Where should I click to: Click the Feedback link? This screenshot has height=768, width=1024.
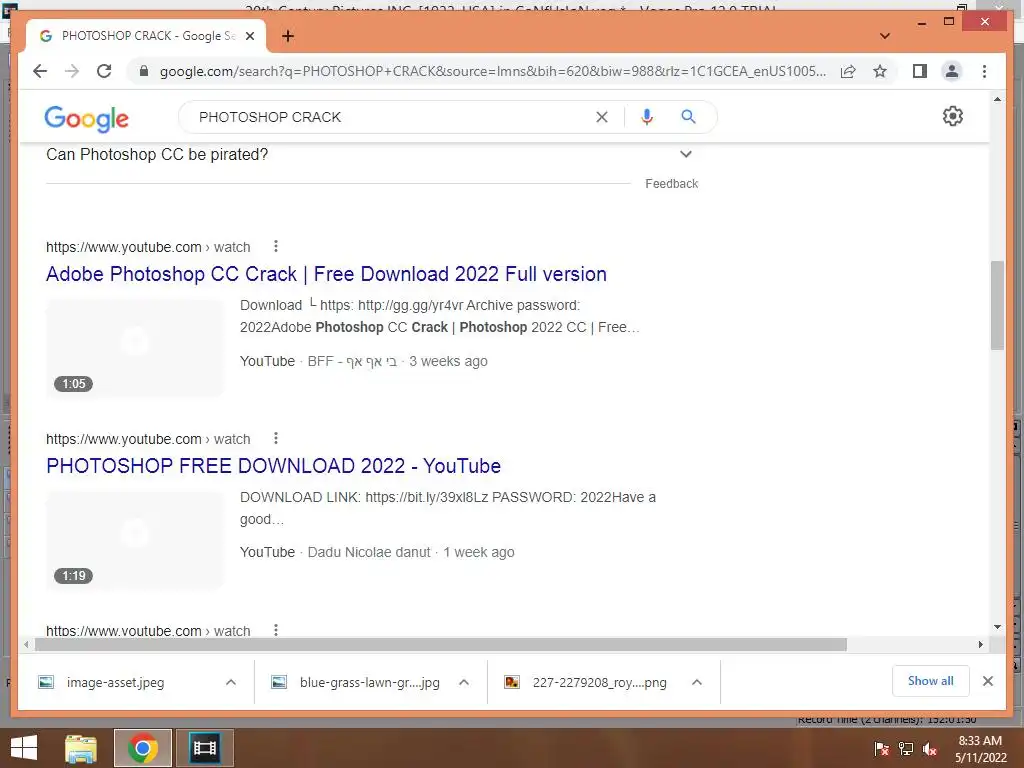(x=671, y=184)
